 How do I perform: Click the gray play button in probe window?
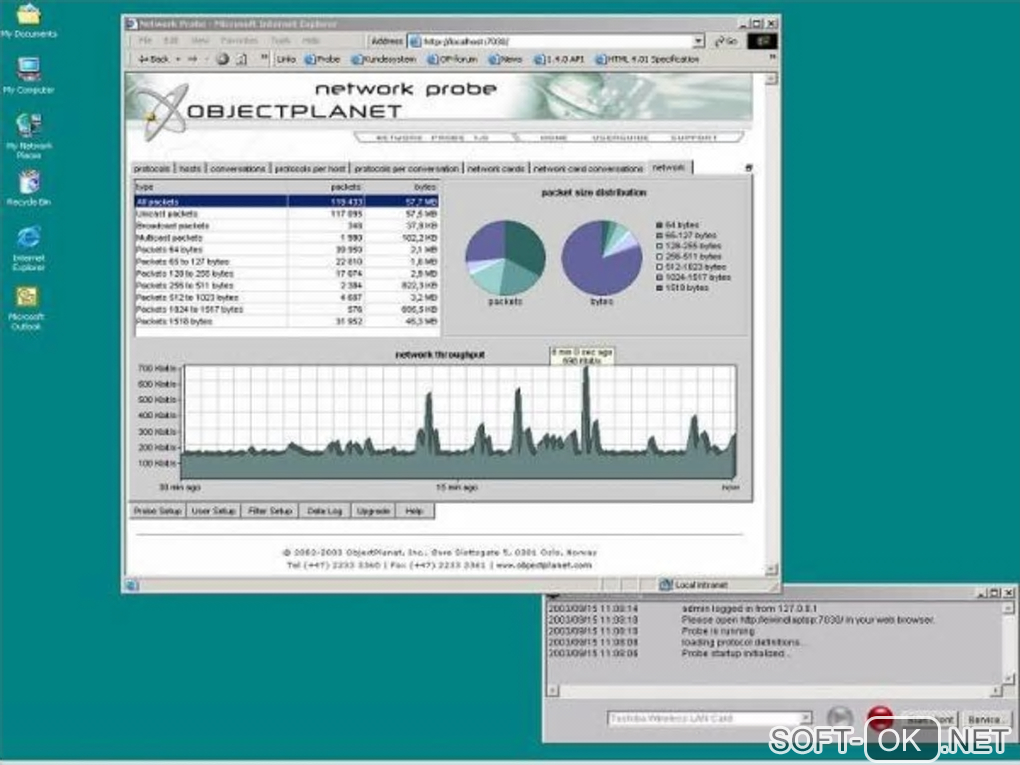pos(840,718)
